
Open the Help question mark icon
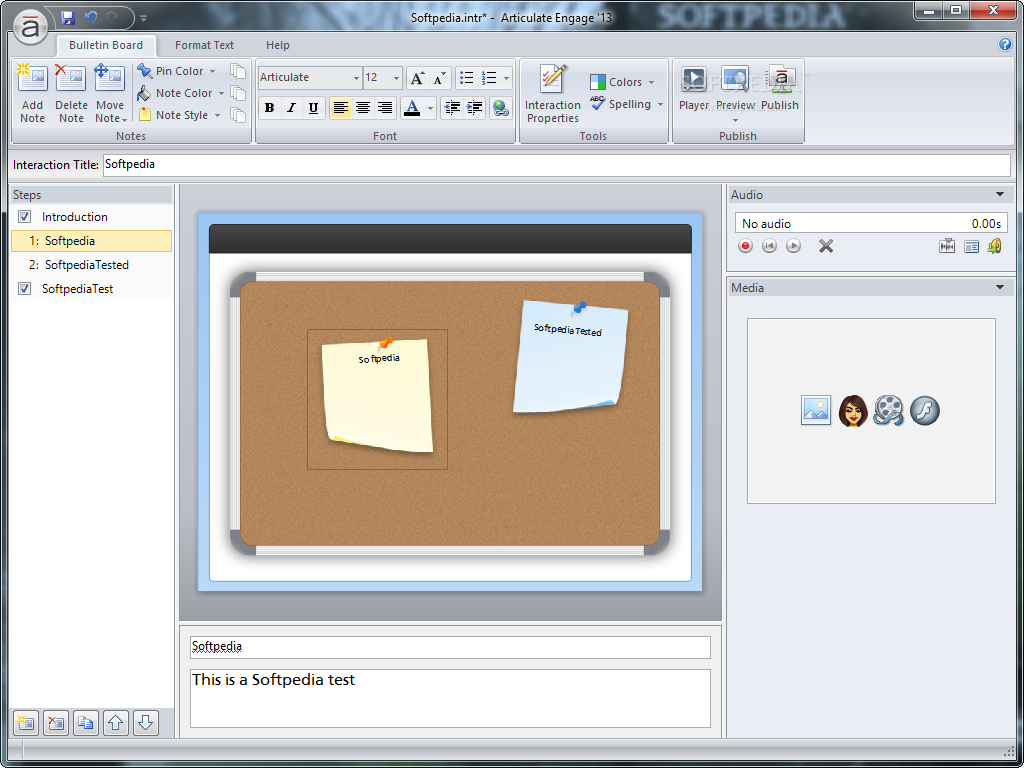click(1004, 44)
